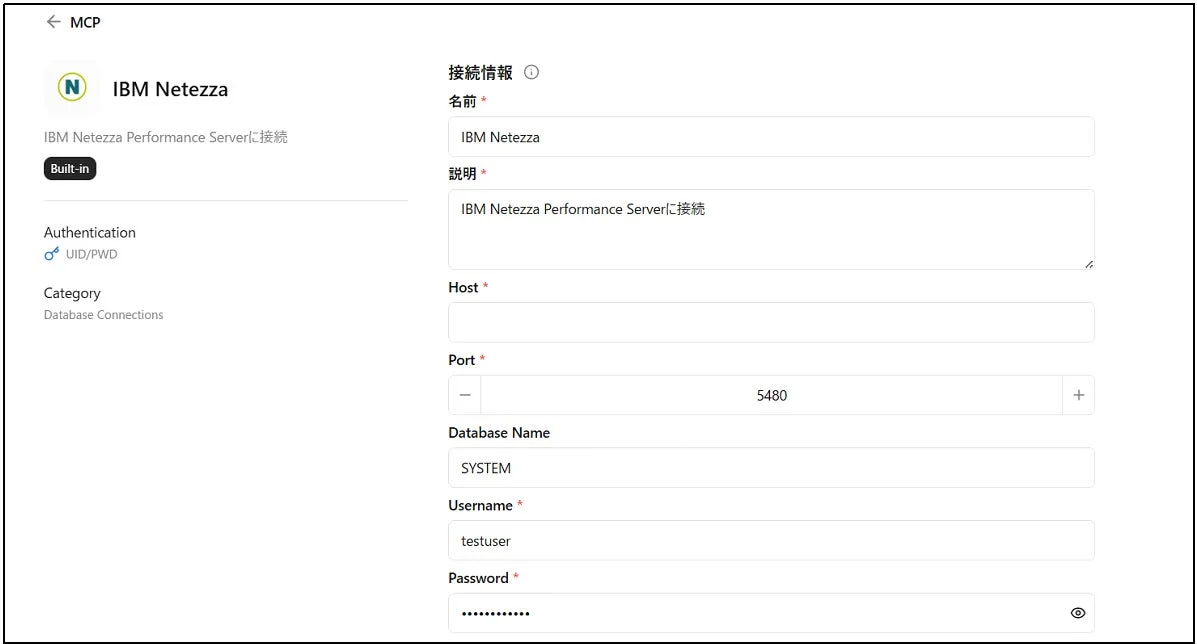Viewport: 1197px width, 644px height.
Task: Increase the port with the plus button
Action: 1078,395
